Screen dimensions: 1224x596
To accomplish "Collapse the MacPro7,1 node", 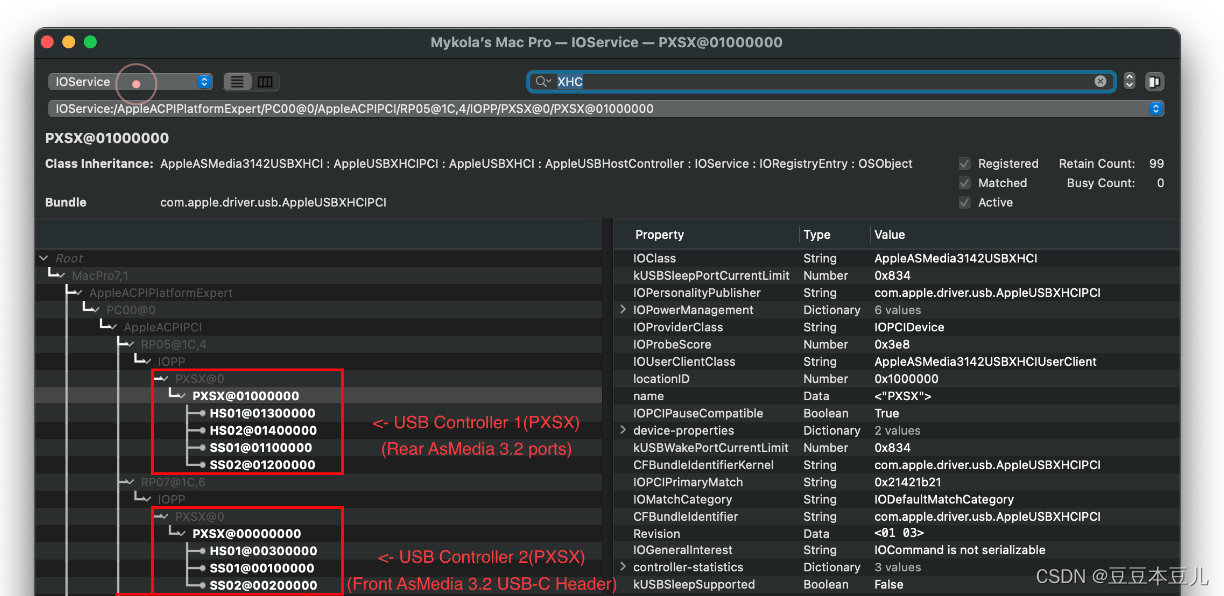I will [x=63, y=276].
